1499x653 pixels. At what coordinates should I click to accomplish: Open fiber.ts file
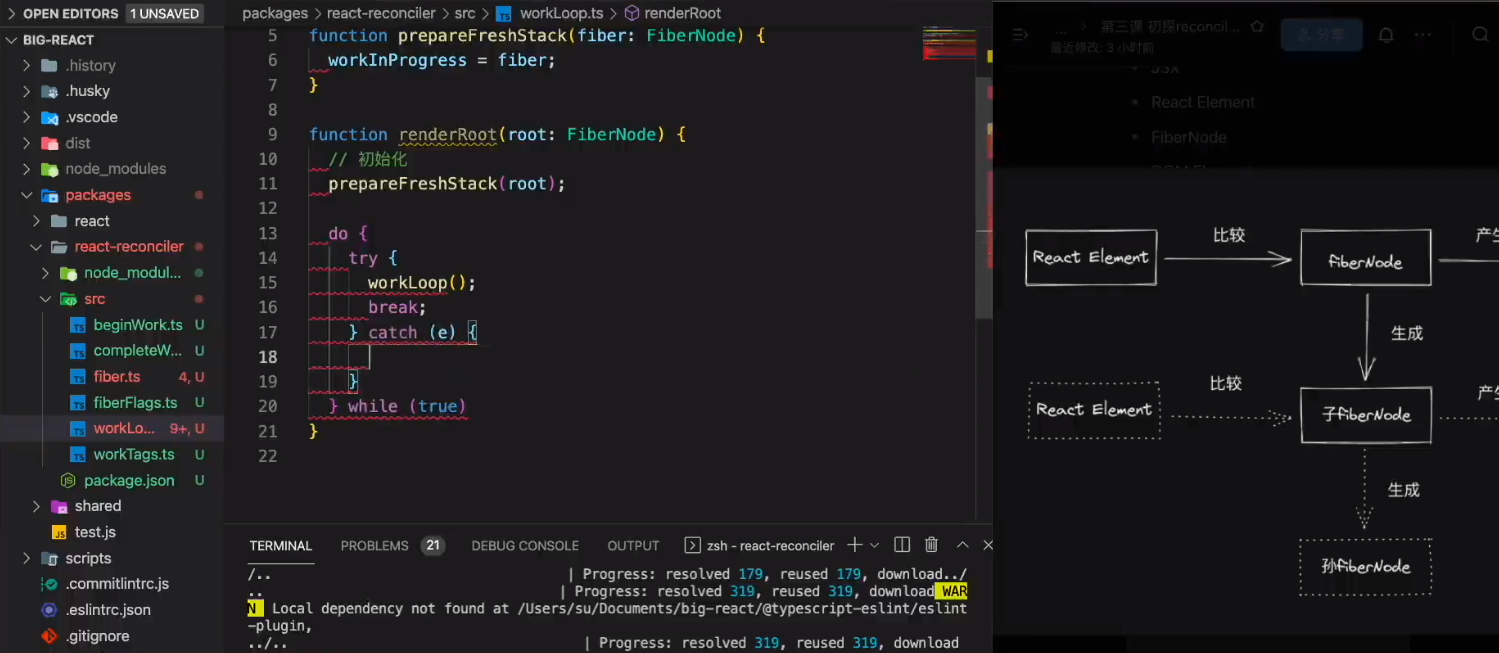[x=117, y=377]
